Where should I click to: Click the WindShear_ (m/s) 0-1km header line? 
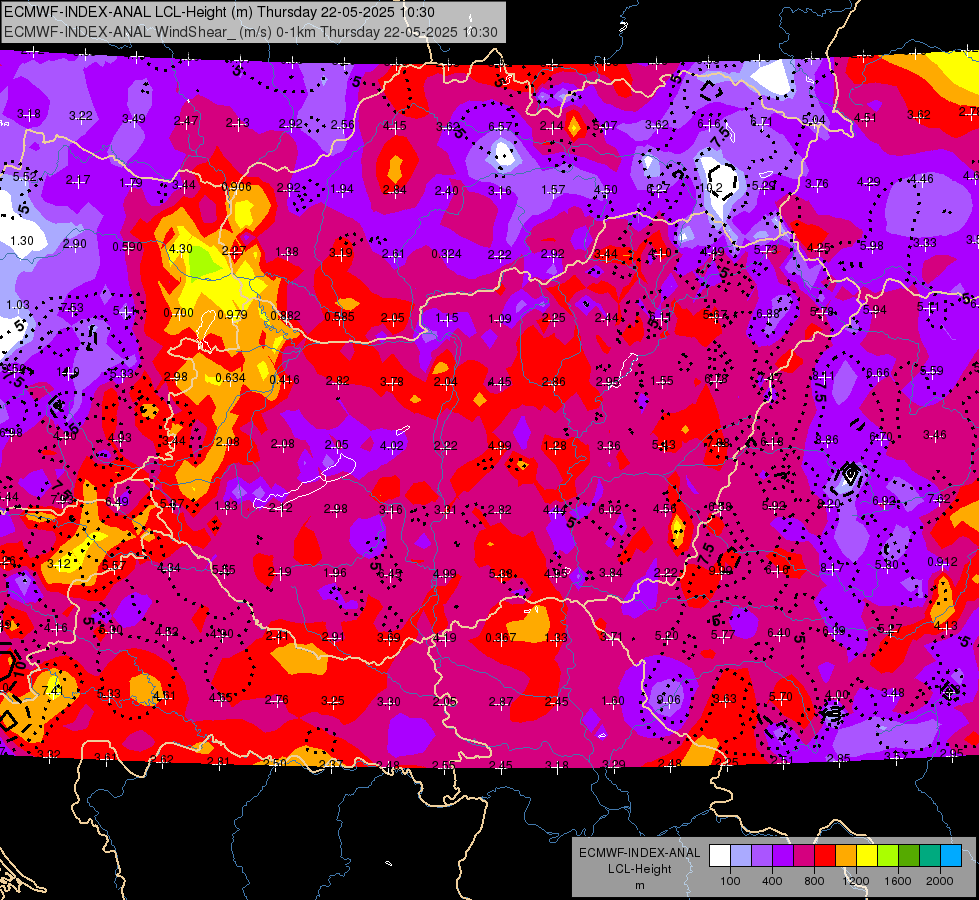251,32
